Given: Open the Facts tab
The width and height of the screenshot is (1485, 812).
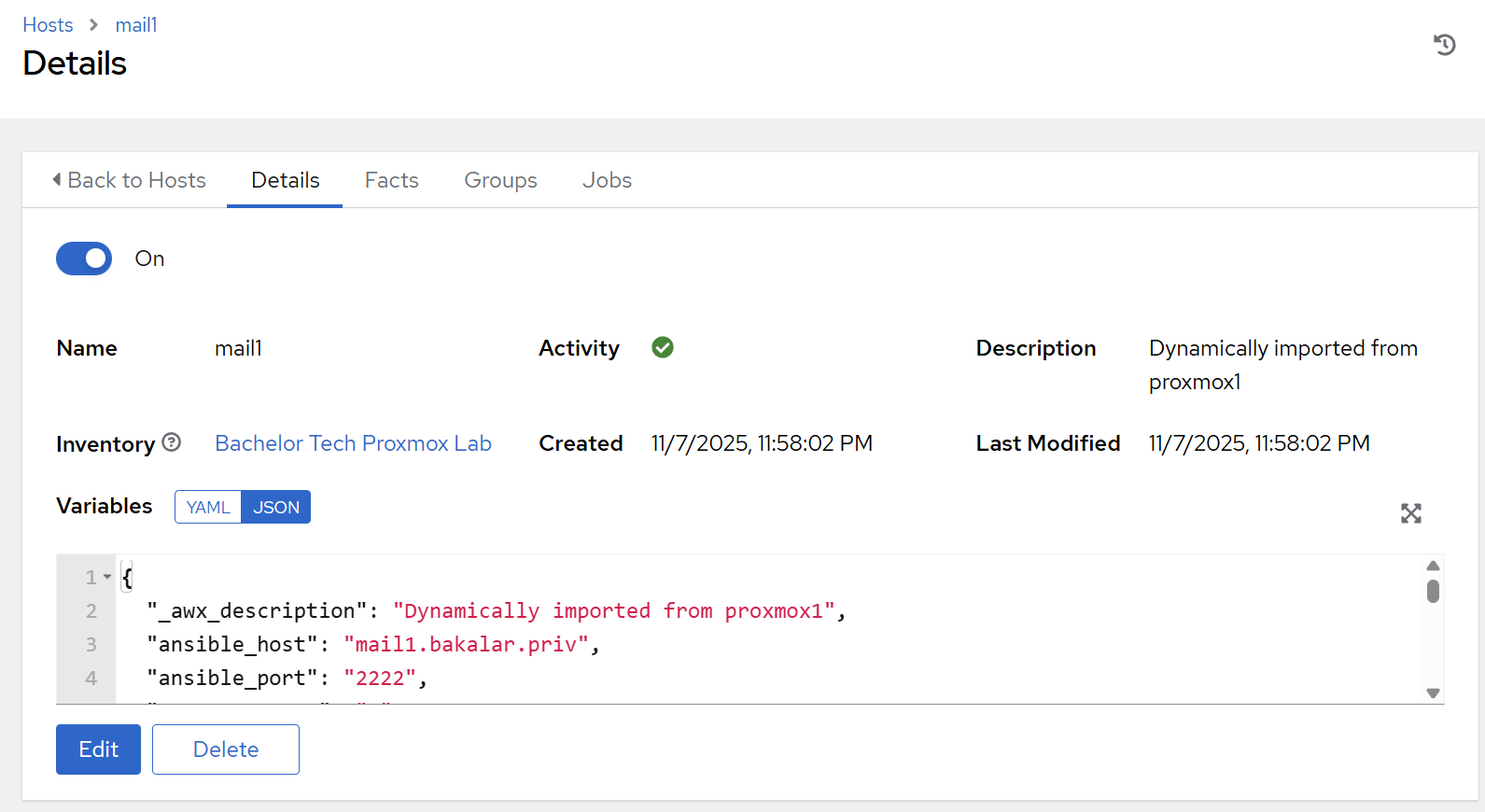Looking at the screenshot, I should click(x=391, y=180).
